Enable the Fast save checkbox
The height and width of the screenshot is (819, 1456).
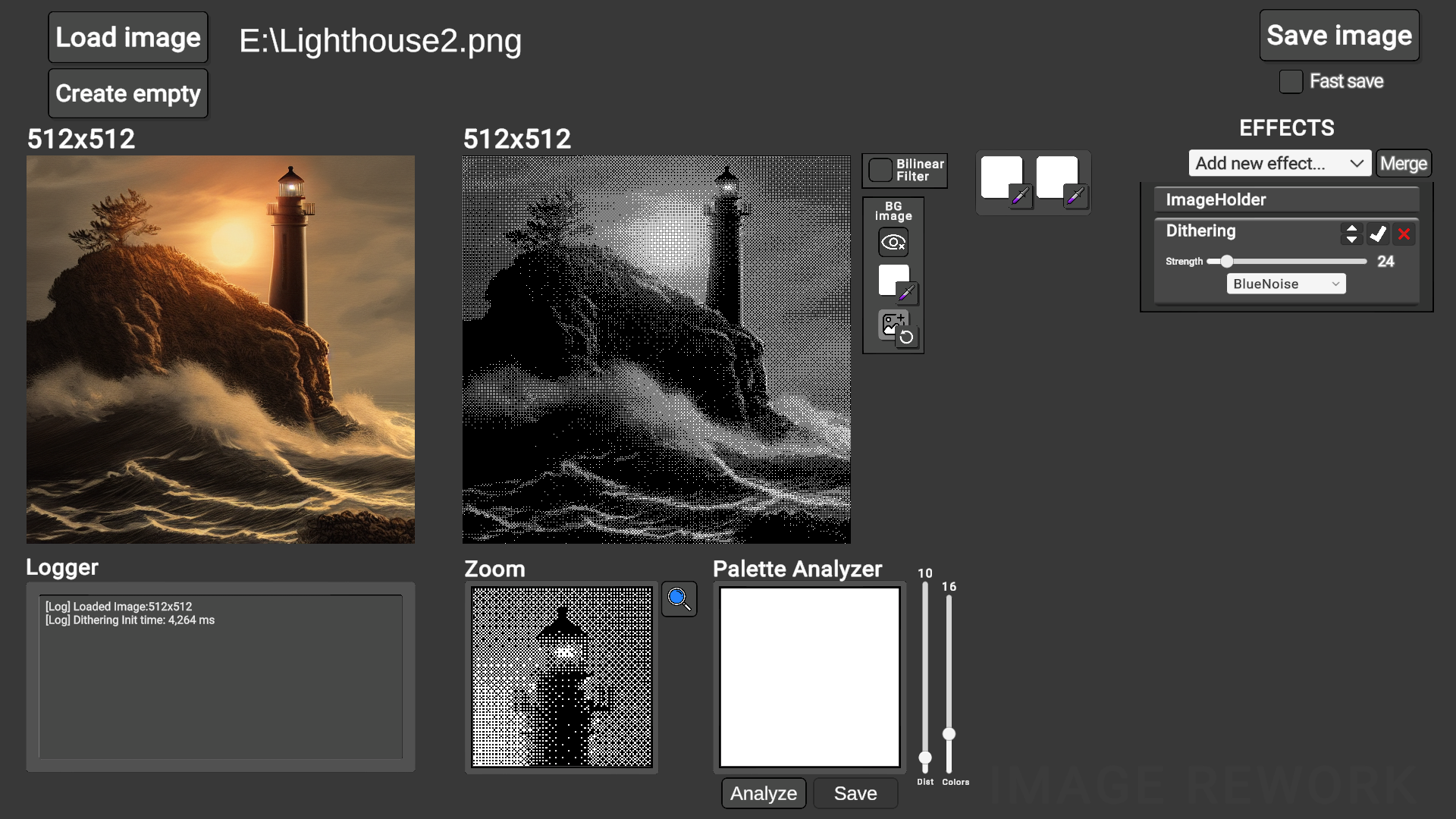(1291, 81)
